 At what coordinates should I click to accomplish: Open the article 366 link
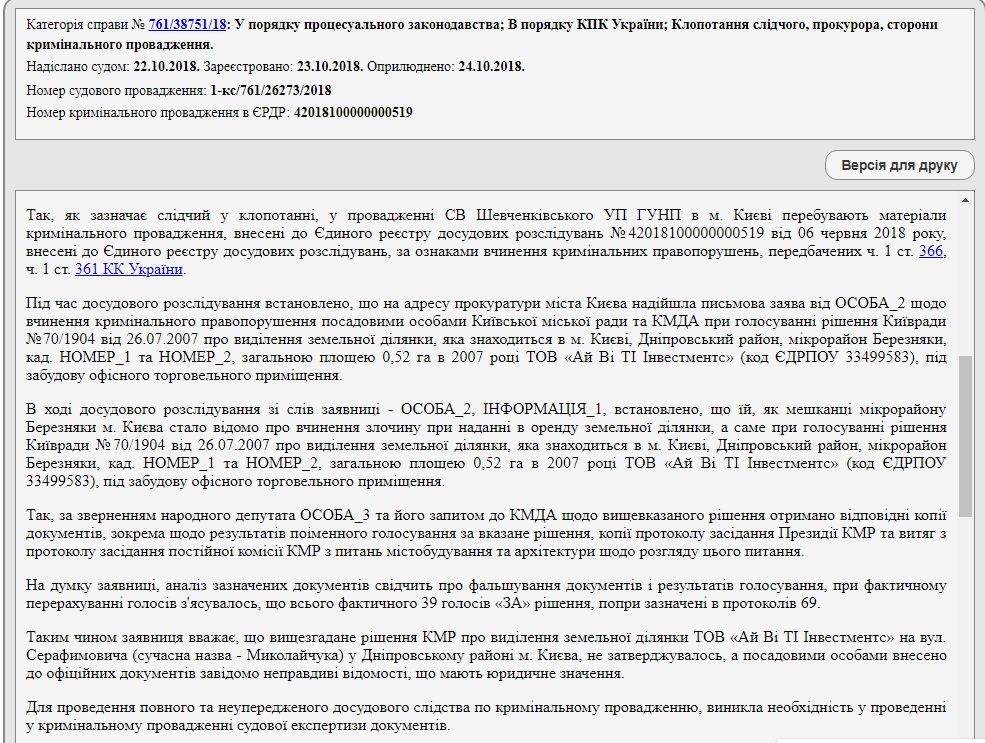[931, 251]
